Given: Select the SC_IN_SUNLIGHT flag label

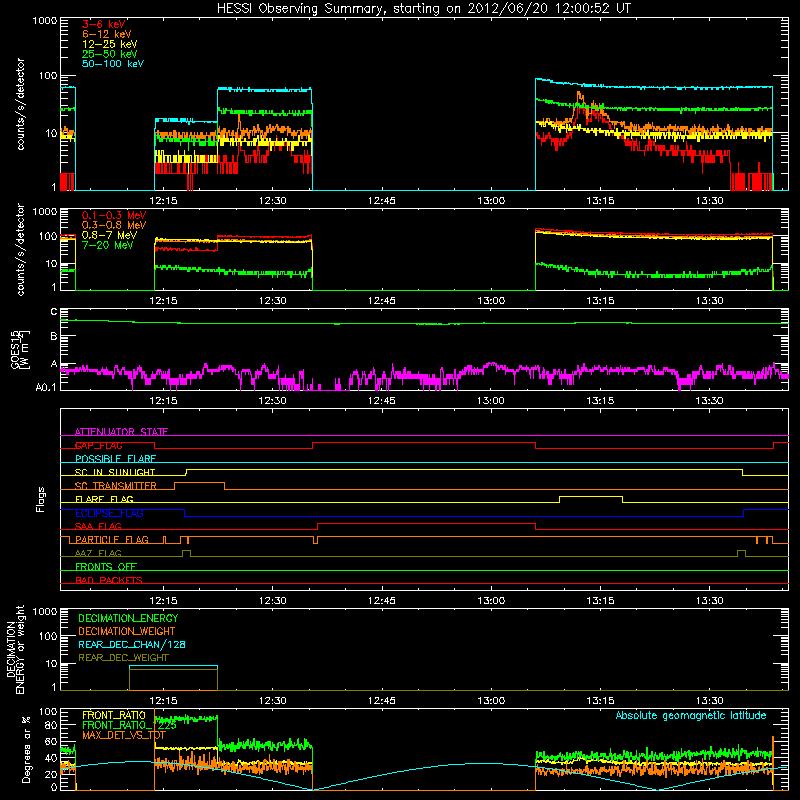Looking at the screenshot, I should 115,472.
